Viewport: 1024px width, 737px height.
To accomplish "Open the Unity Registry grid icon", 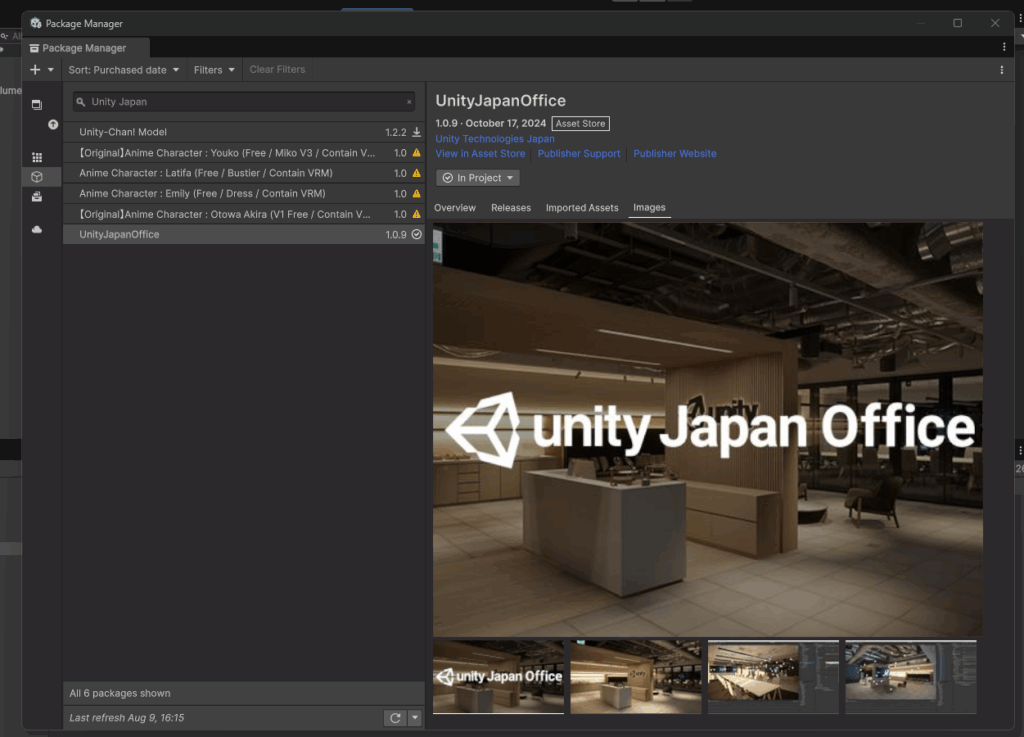I will point(37,157).
